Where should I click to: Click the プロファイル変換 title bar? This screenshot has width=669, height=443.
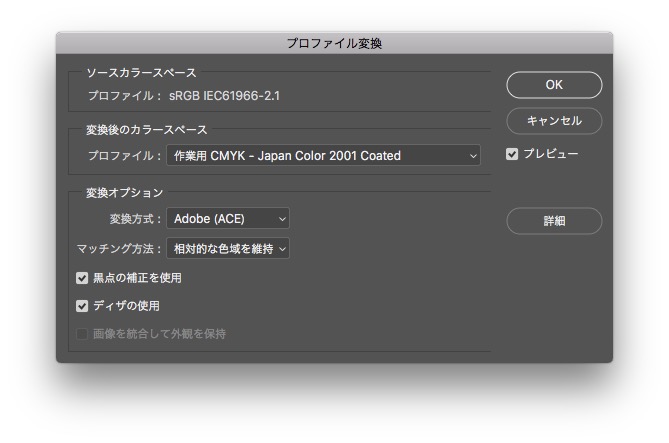click(334, 43)
